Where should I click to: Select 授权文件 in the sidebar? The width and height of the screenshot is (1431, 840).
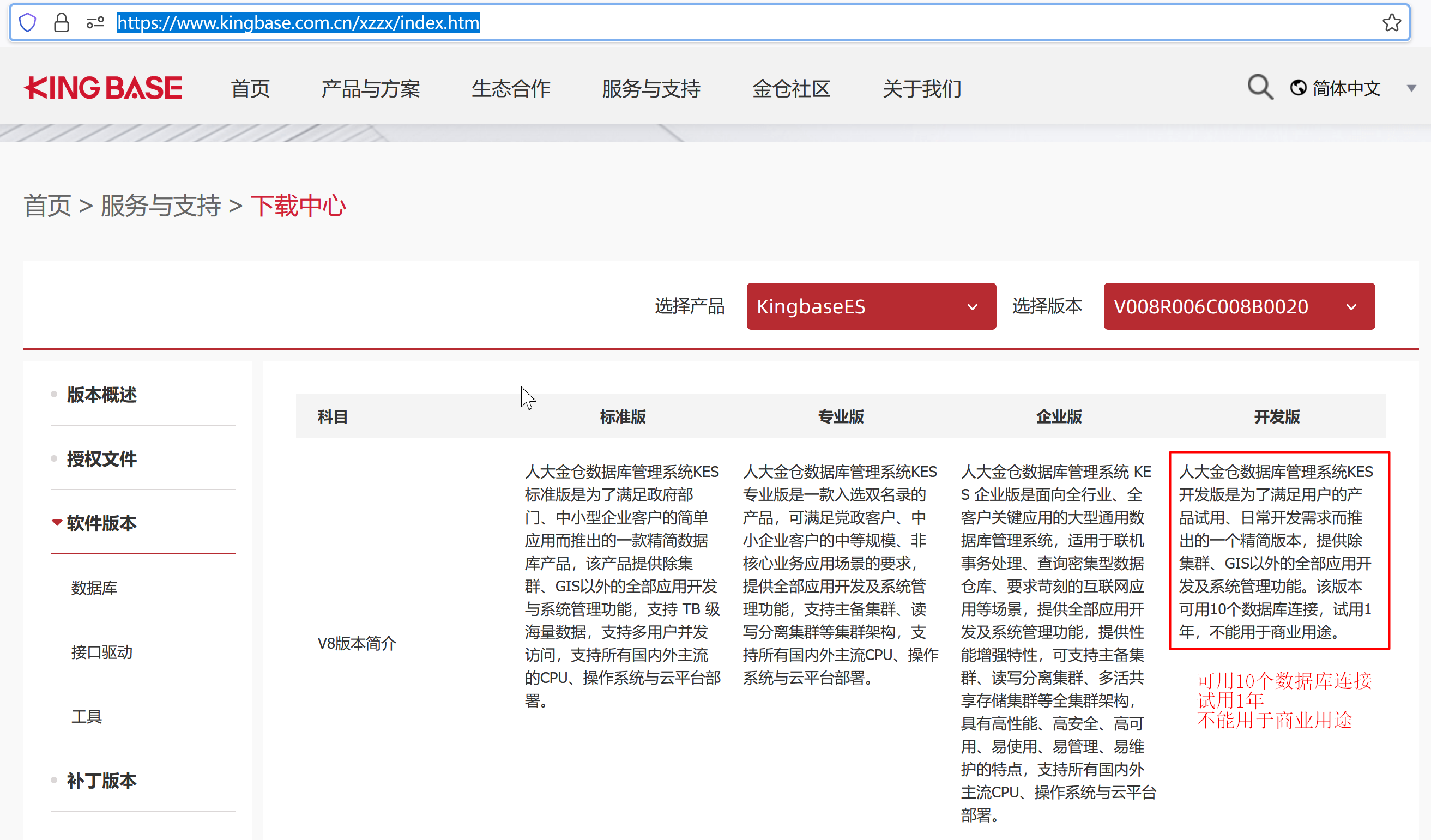tap(101, 458)
